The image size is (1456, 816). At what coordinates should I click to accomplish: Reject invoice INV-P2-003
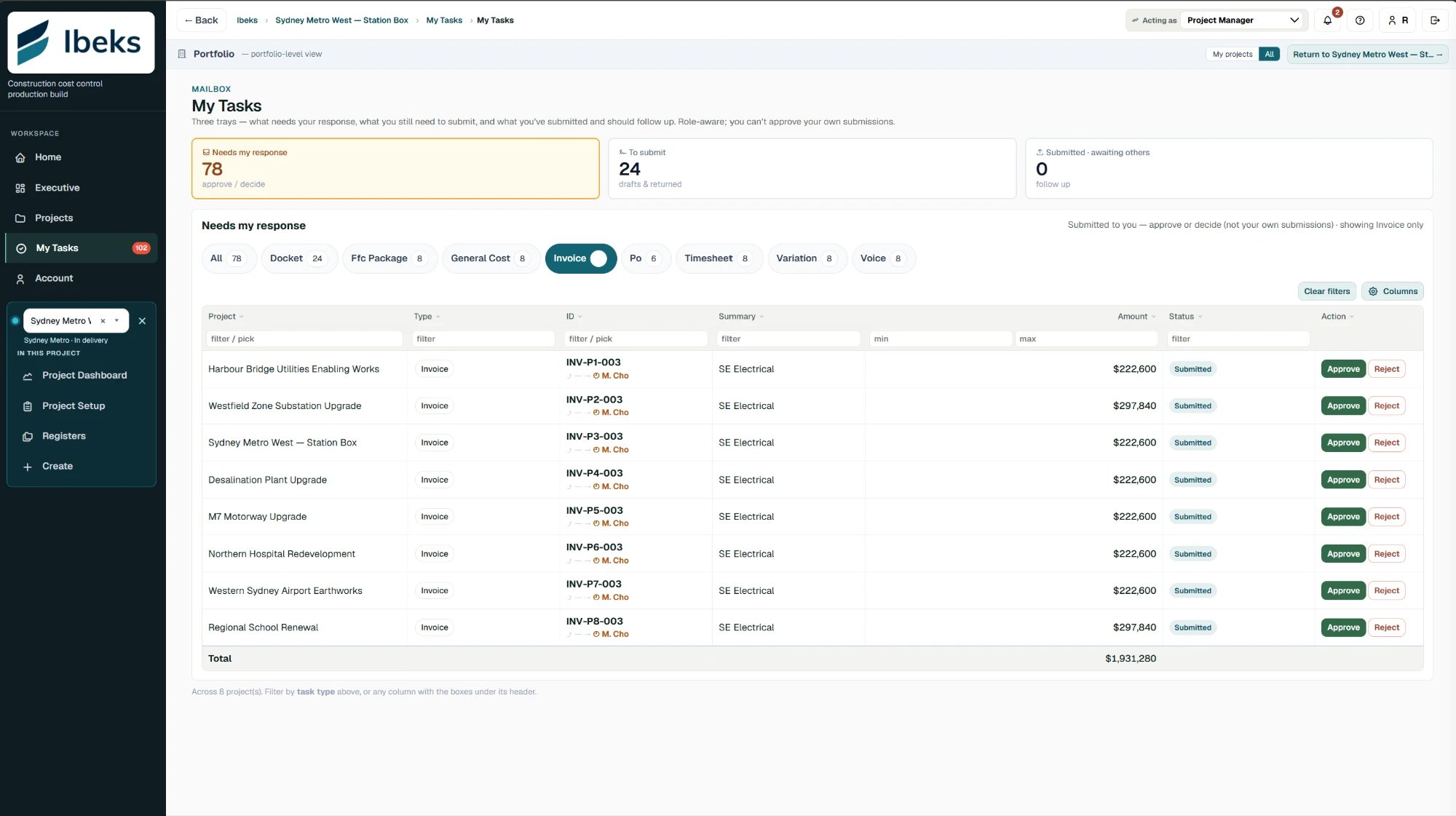1386,406
